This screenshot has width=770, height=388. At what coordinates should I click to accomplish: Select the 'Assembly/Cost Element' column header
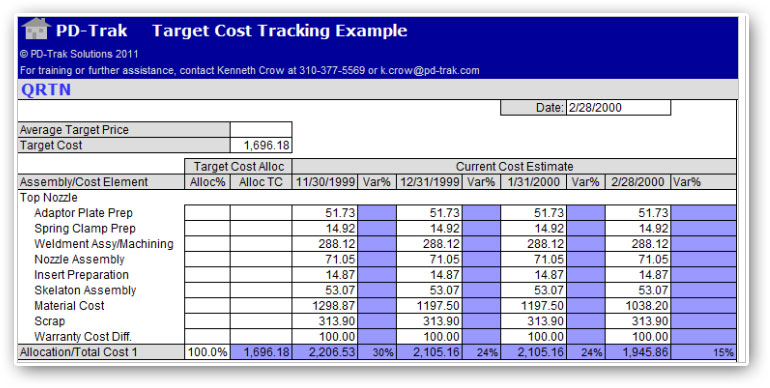pos(101,182)
